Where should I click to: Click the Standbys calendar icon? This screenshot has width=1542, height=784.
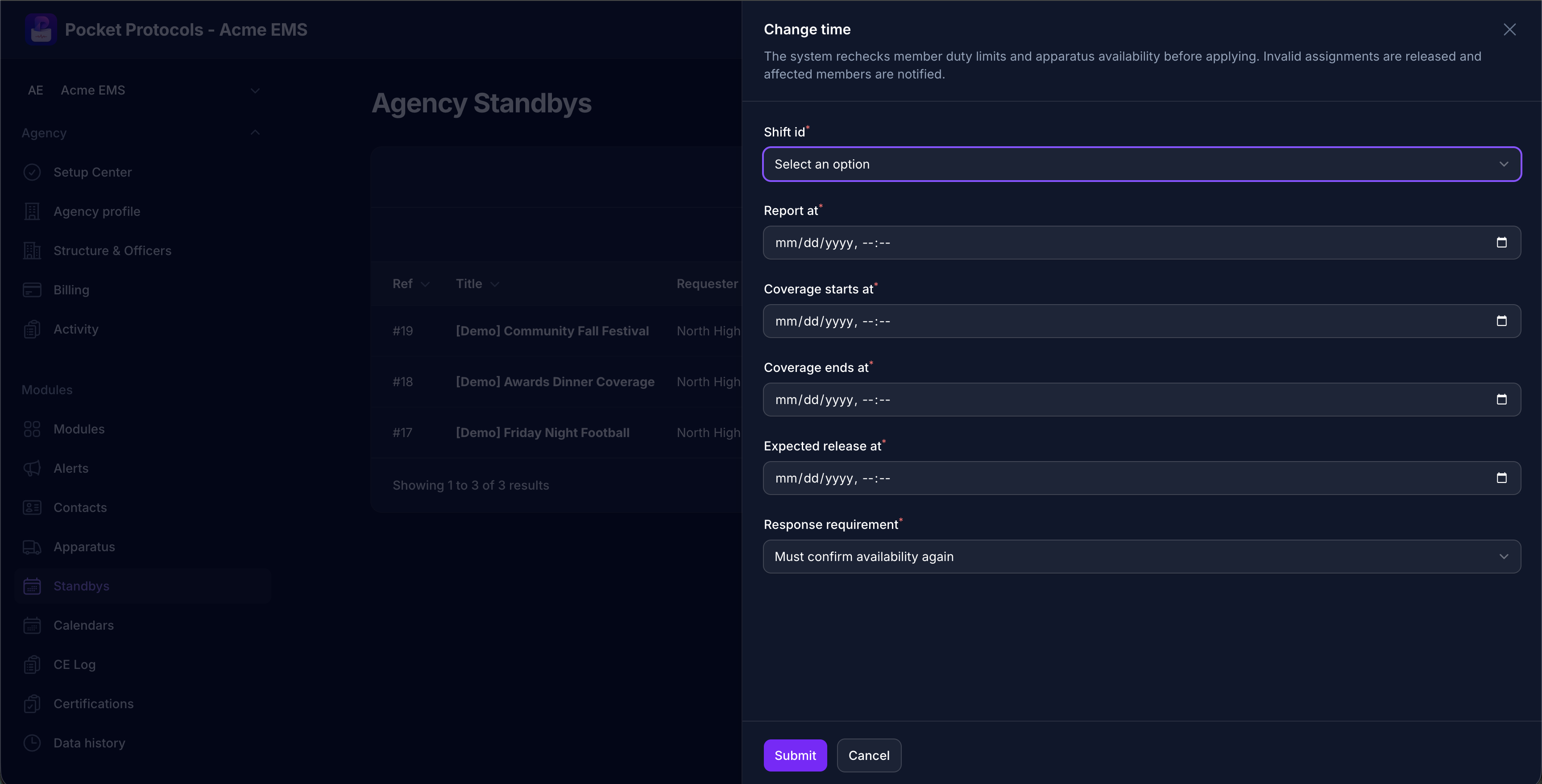click(32, 586)
